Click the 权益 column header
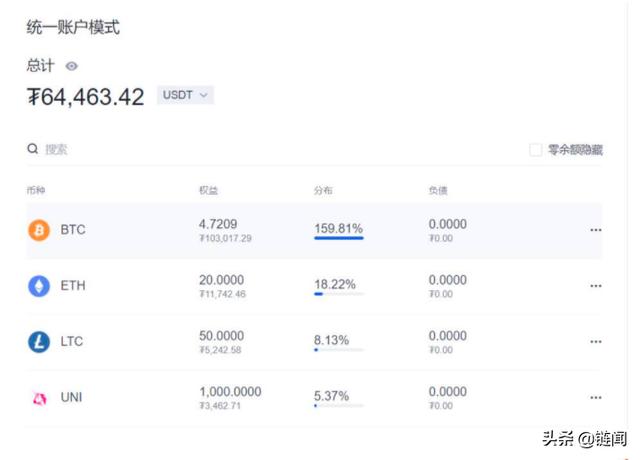The image size is (640, 460). point(208,190)
